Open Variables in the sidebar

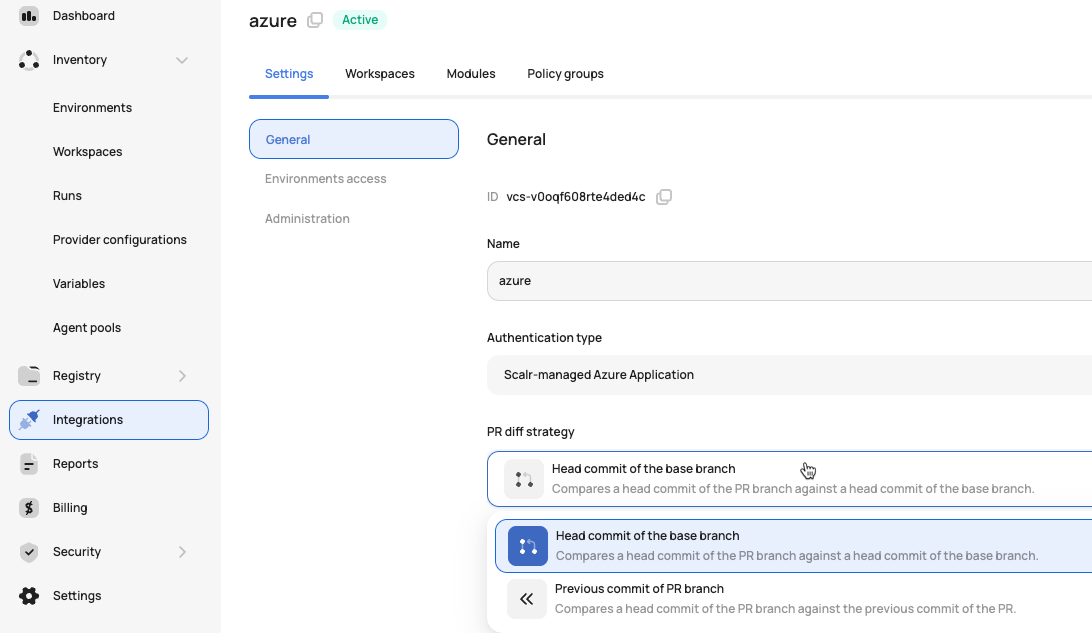point(79,283)
